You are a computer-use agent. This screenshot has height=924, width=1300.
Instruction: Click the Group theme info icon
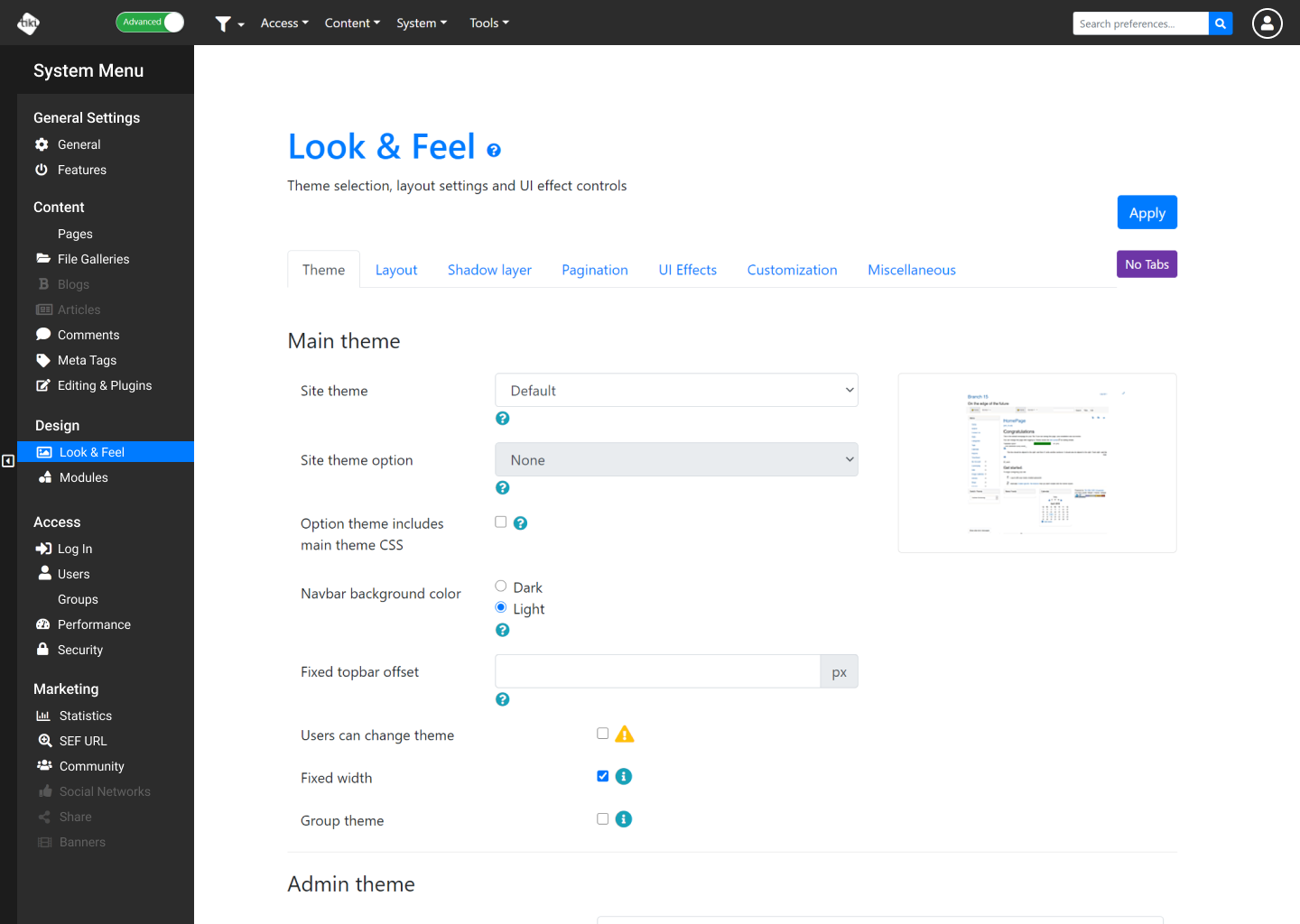tap(624, 819)
